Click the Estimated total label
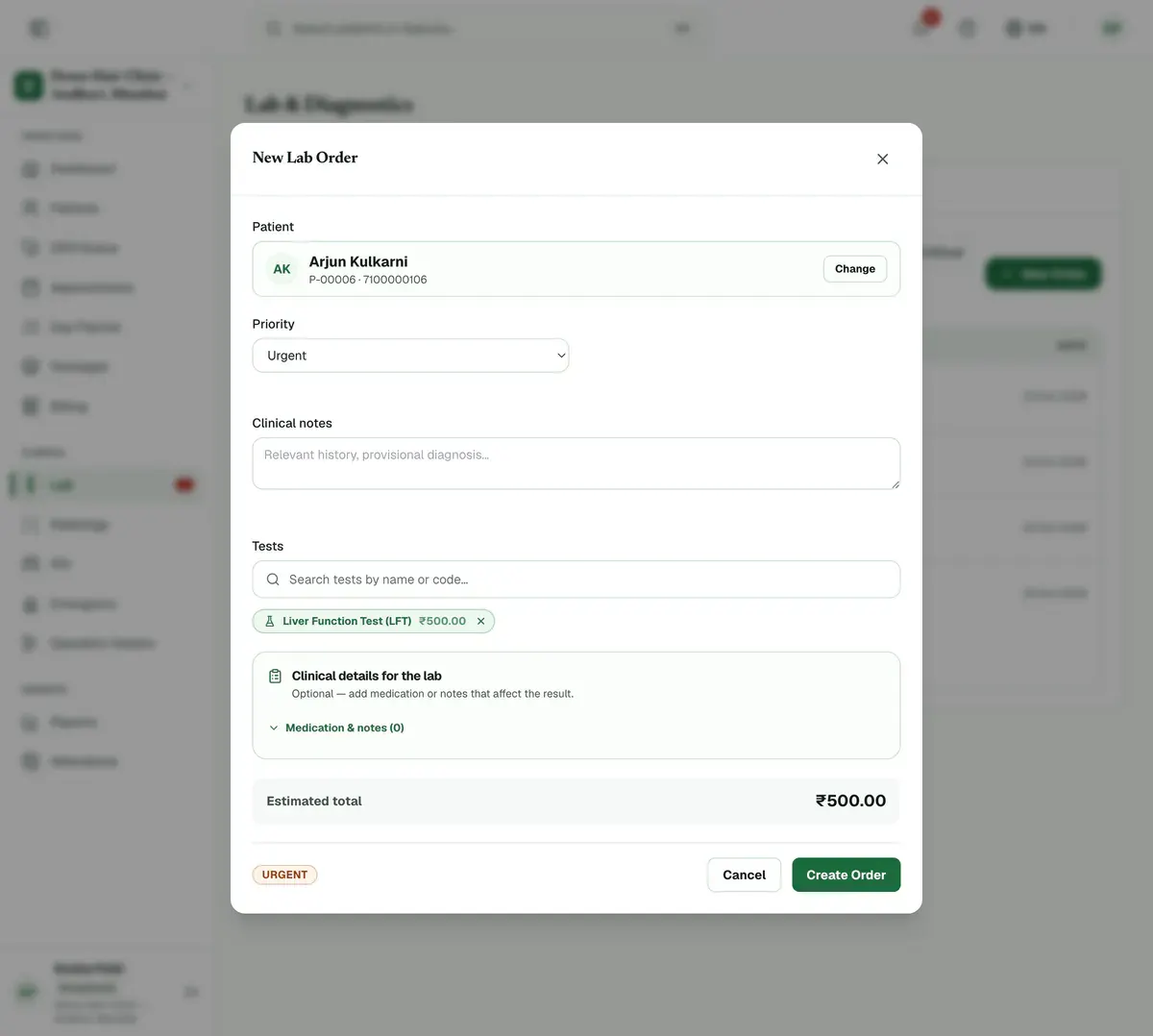1153x1036 pixels. pyautogui.click(x=314, y=801)
